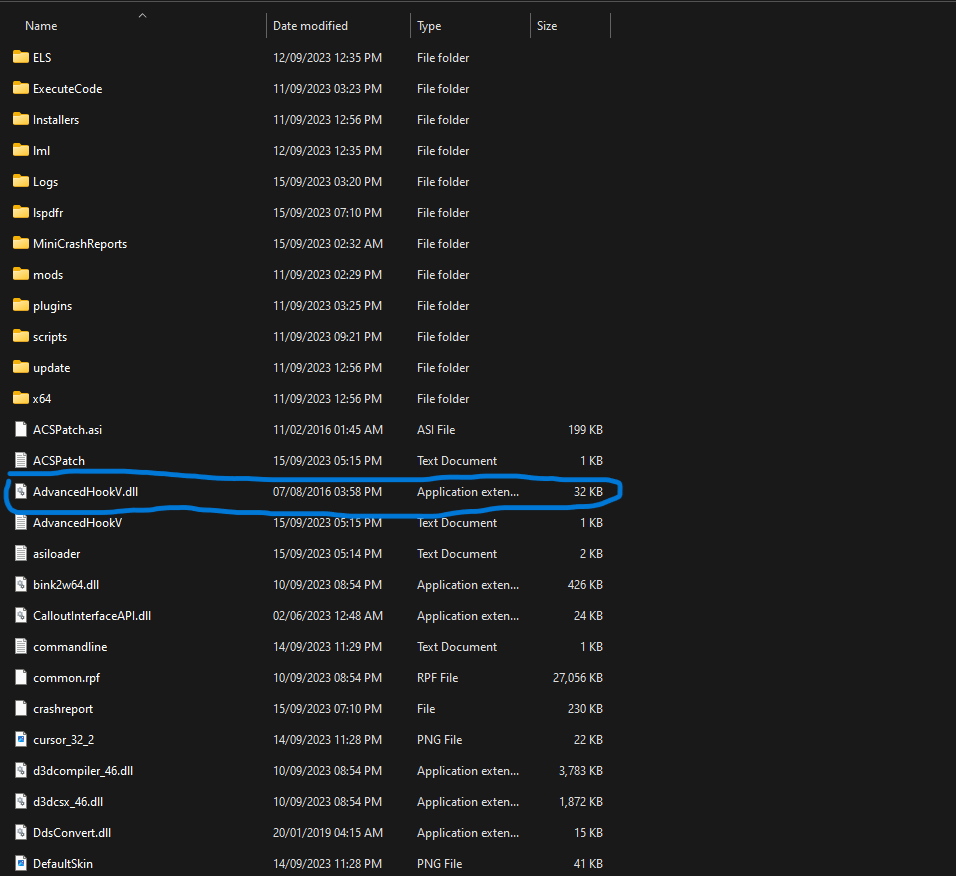Click the crashreport file icon
Viewport: 956px width, 876px height.
click(x=21, y=708)
